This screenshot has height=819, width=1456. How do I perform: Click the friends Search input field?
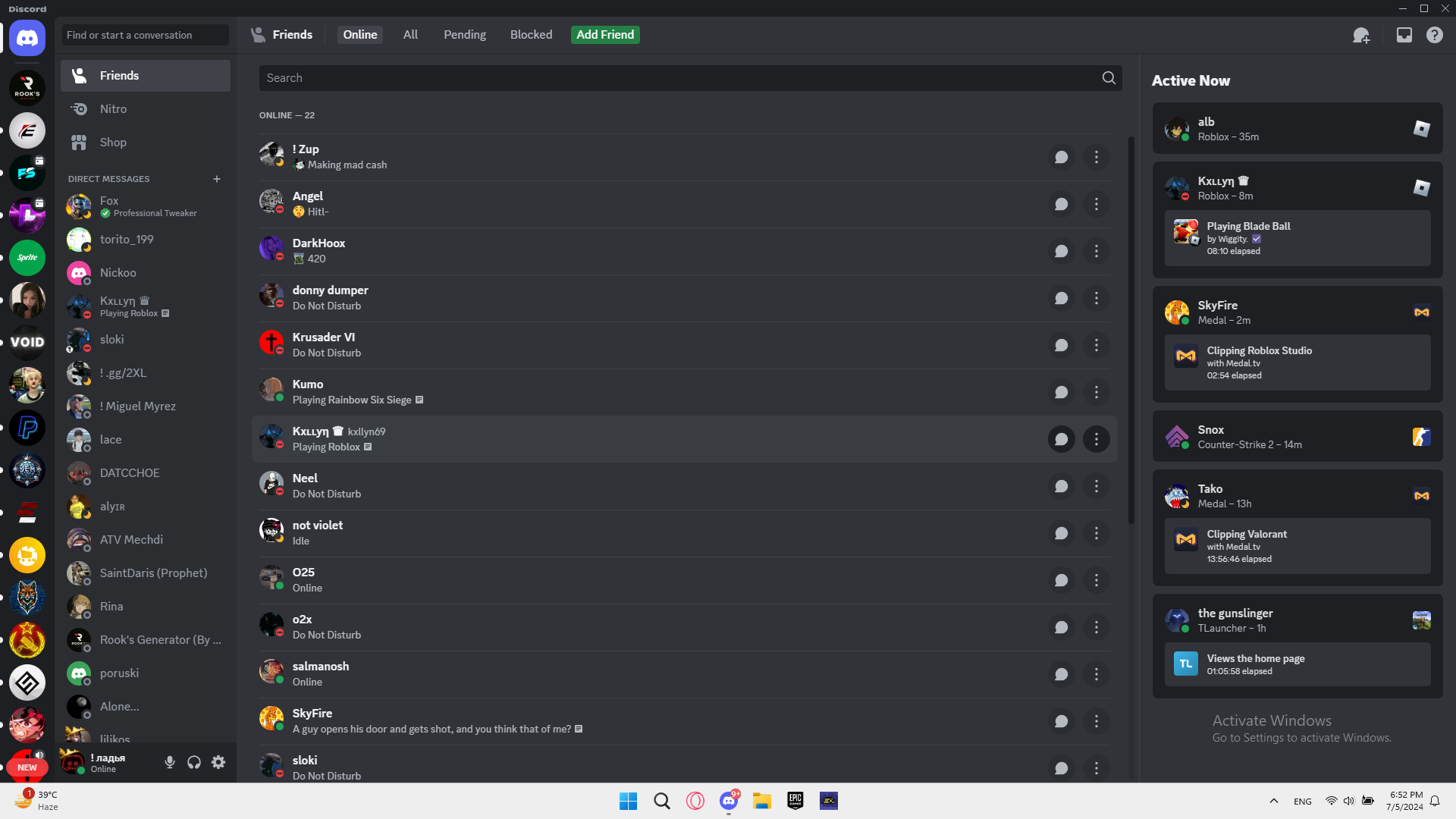tap(690, 78)
